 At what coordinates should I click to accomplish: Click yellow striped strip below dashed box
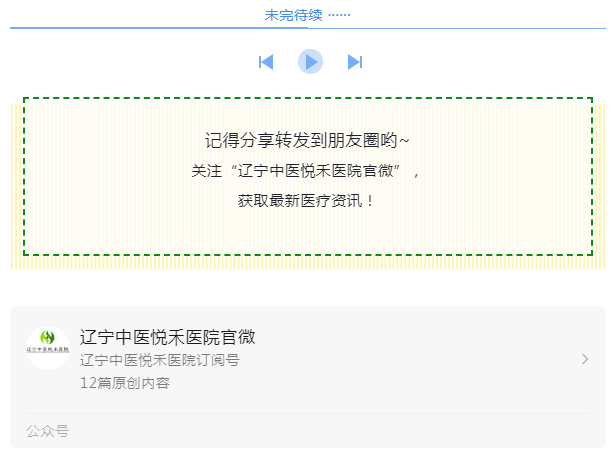pos(307,262)
